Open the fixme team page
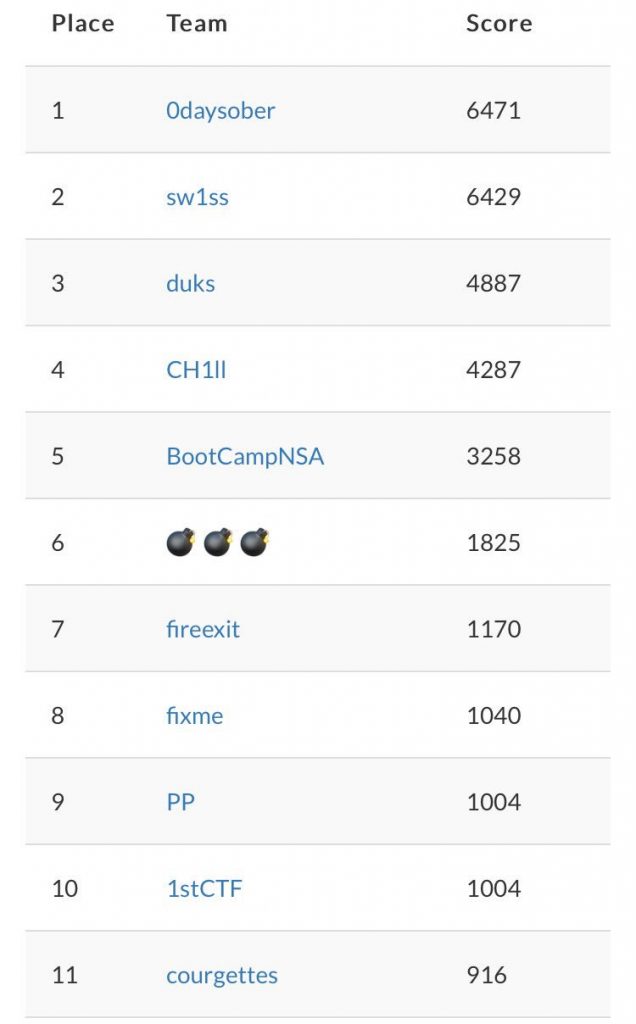This screenshot has width=636, height=1024. 194,715
